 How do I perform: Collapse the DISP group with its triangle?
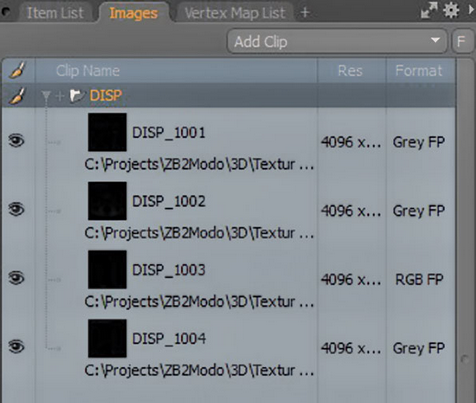click(x=46, y=96)
